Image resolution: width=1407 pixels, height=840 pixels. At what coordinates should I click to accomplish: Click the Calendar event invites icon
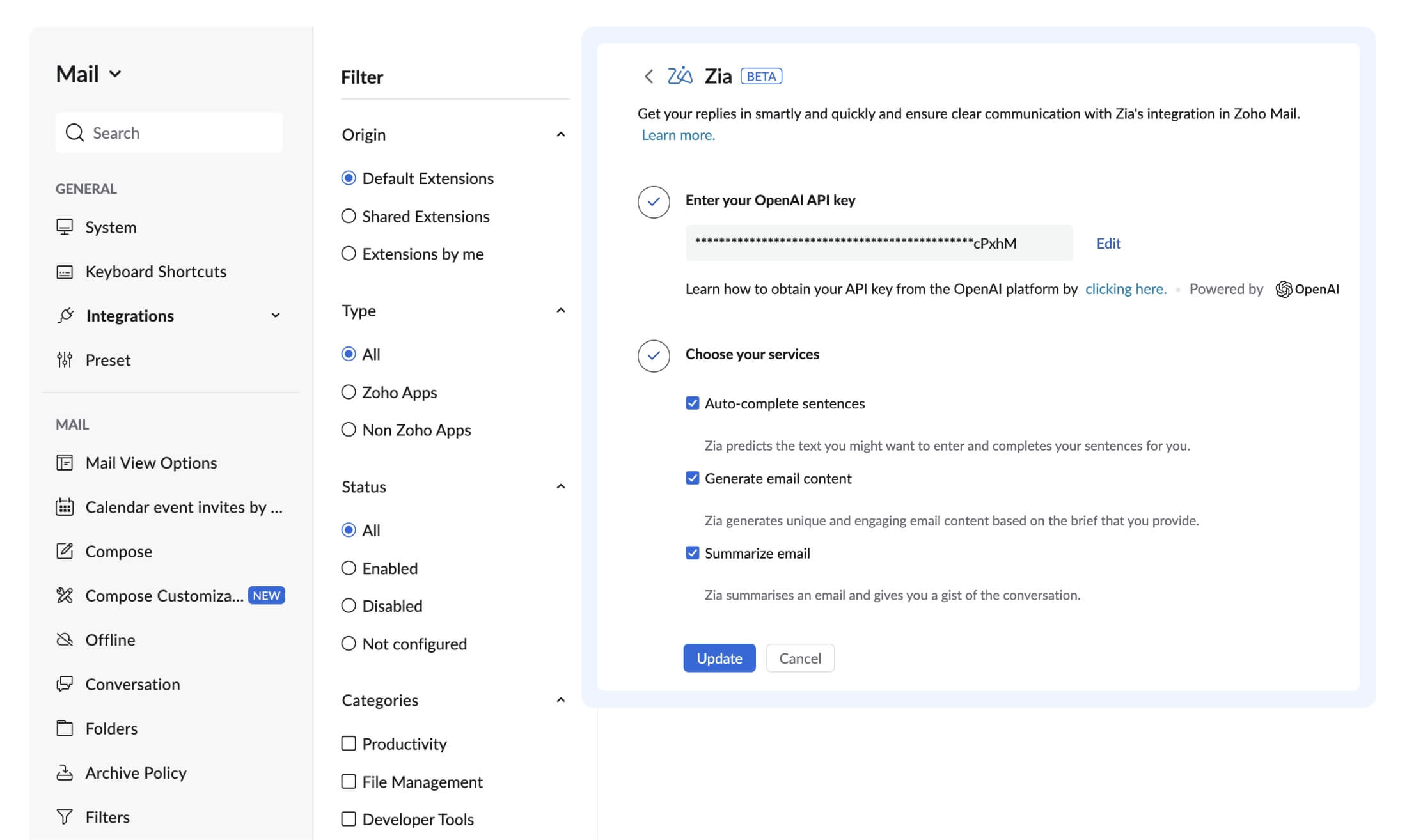65,507
